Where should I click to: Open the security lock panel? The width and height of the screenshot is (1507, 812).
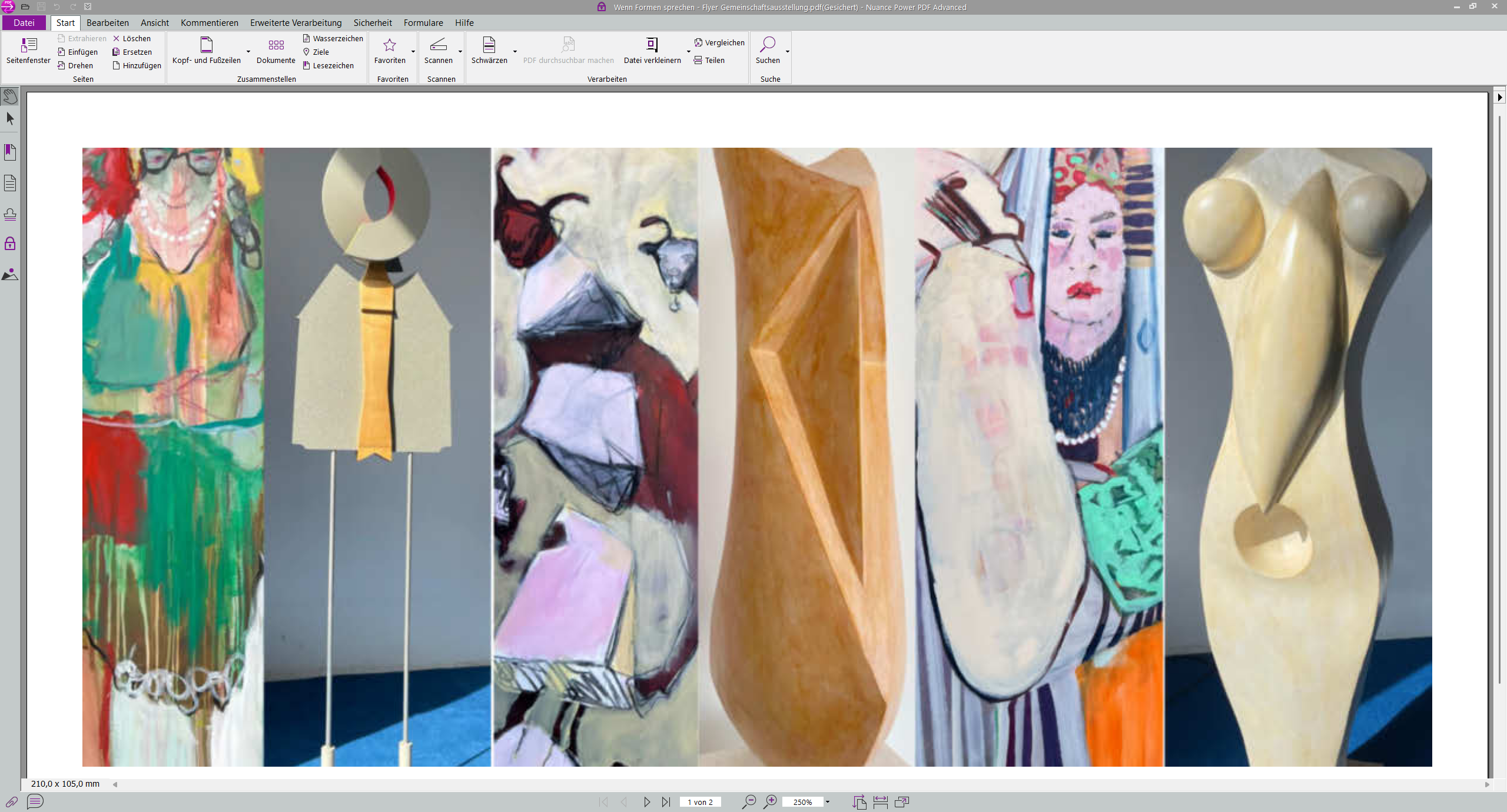point(10,244)
